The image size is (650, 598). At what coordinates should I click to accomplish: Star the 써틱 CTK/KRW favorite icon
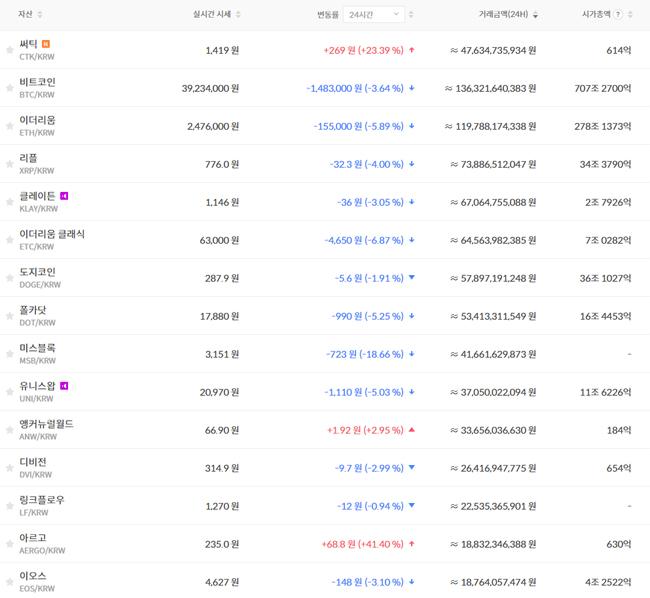point(10,49)
